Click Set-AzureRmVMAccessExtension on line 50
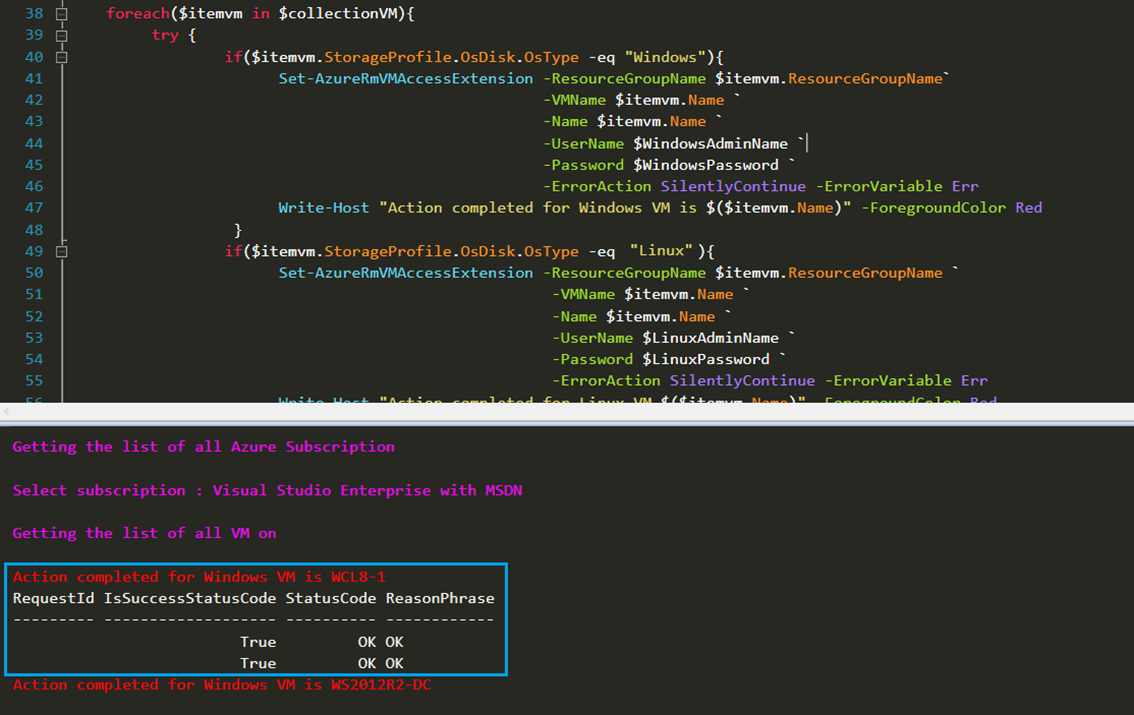Viewport: 1134px width, 715px height. (406, 273)
